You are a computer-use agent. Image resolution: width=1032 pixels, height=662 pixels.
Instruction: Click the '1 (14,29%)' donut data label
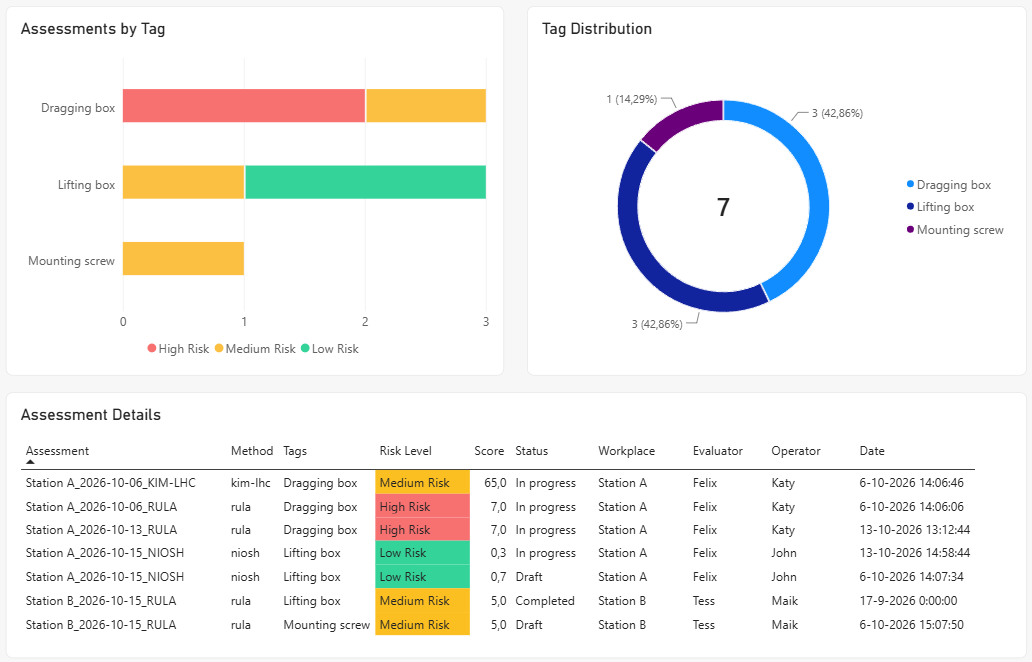pyautogui.click(x=632, y=99)
